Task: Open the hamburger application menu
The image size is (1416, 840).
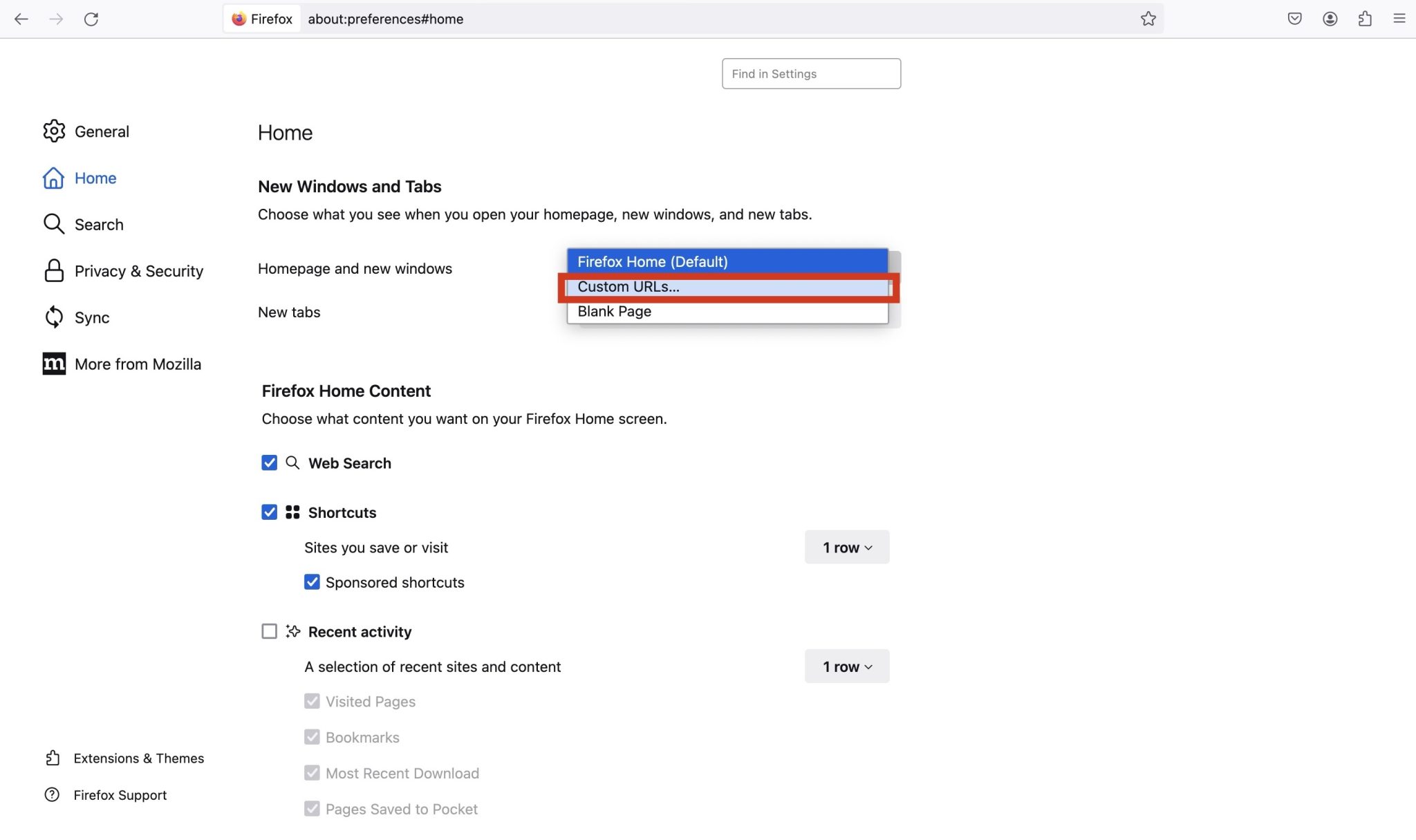Action: pyautogui.click(x=1399, y=19)
